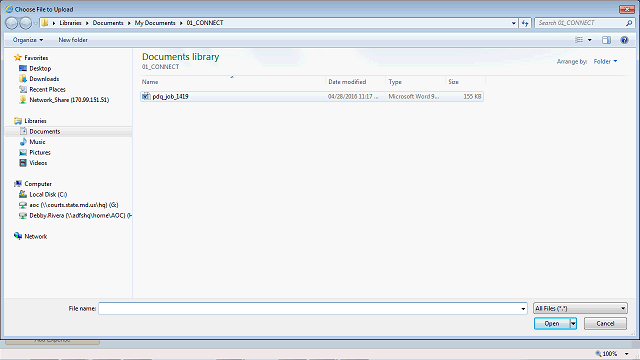Click the Downloads folder icon
Viewport: 640px width, 360px height.
point(23,79)
